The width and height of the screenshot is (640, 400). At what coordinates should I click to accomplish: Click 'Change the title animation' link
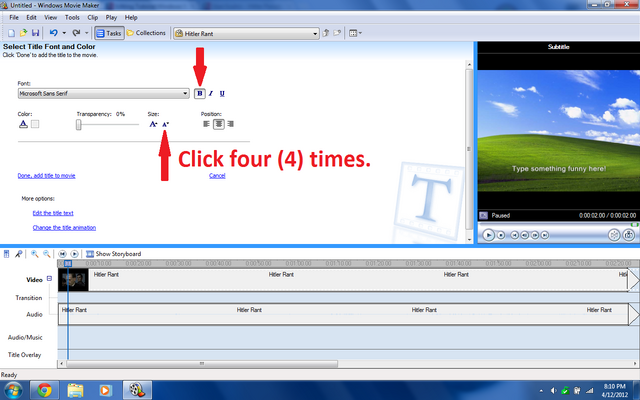64,228
